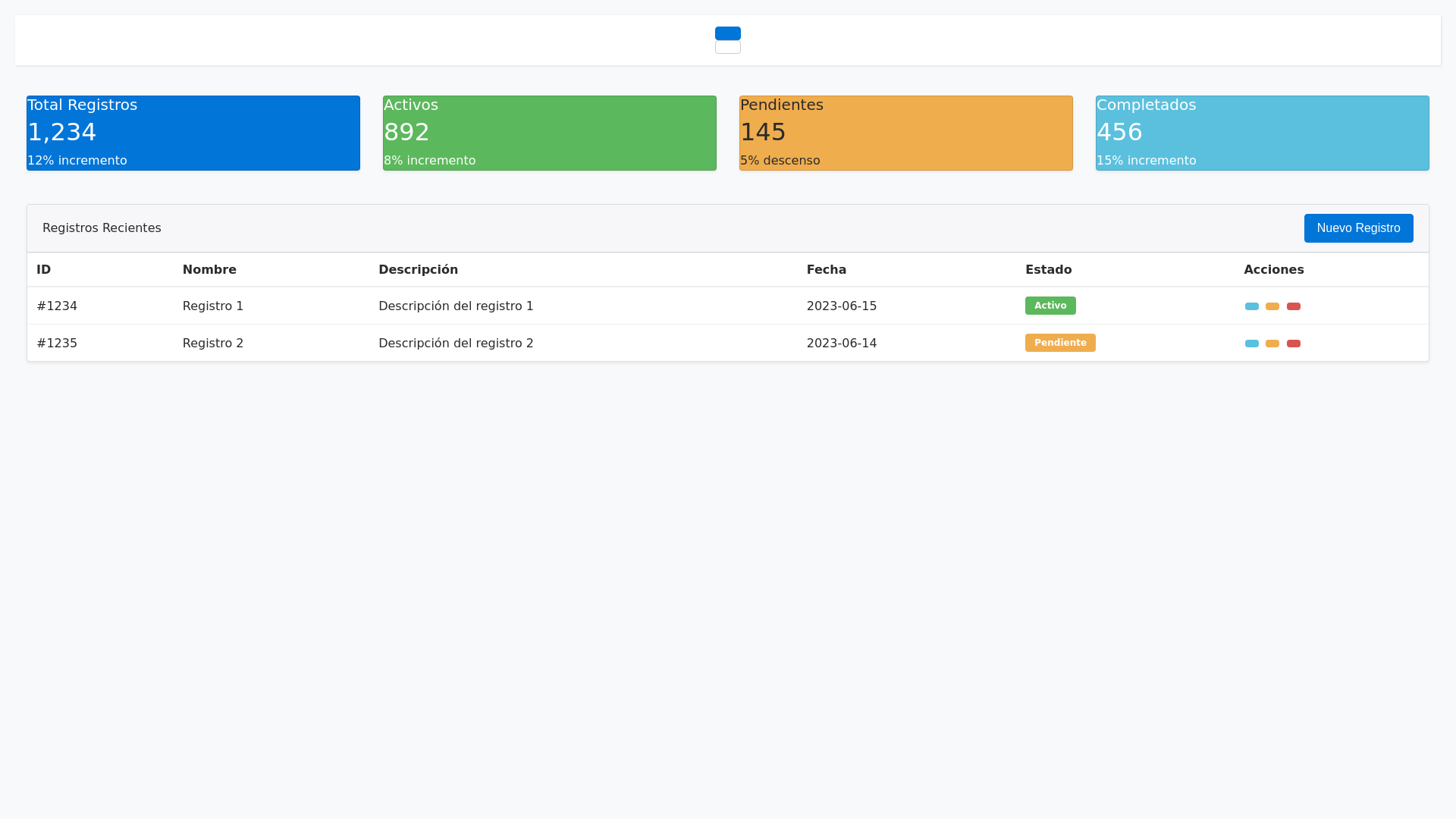Click the 456 completados value
1456x819 pixels.
(1119, 132)
